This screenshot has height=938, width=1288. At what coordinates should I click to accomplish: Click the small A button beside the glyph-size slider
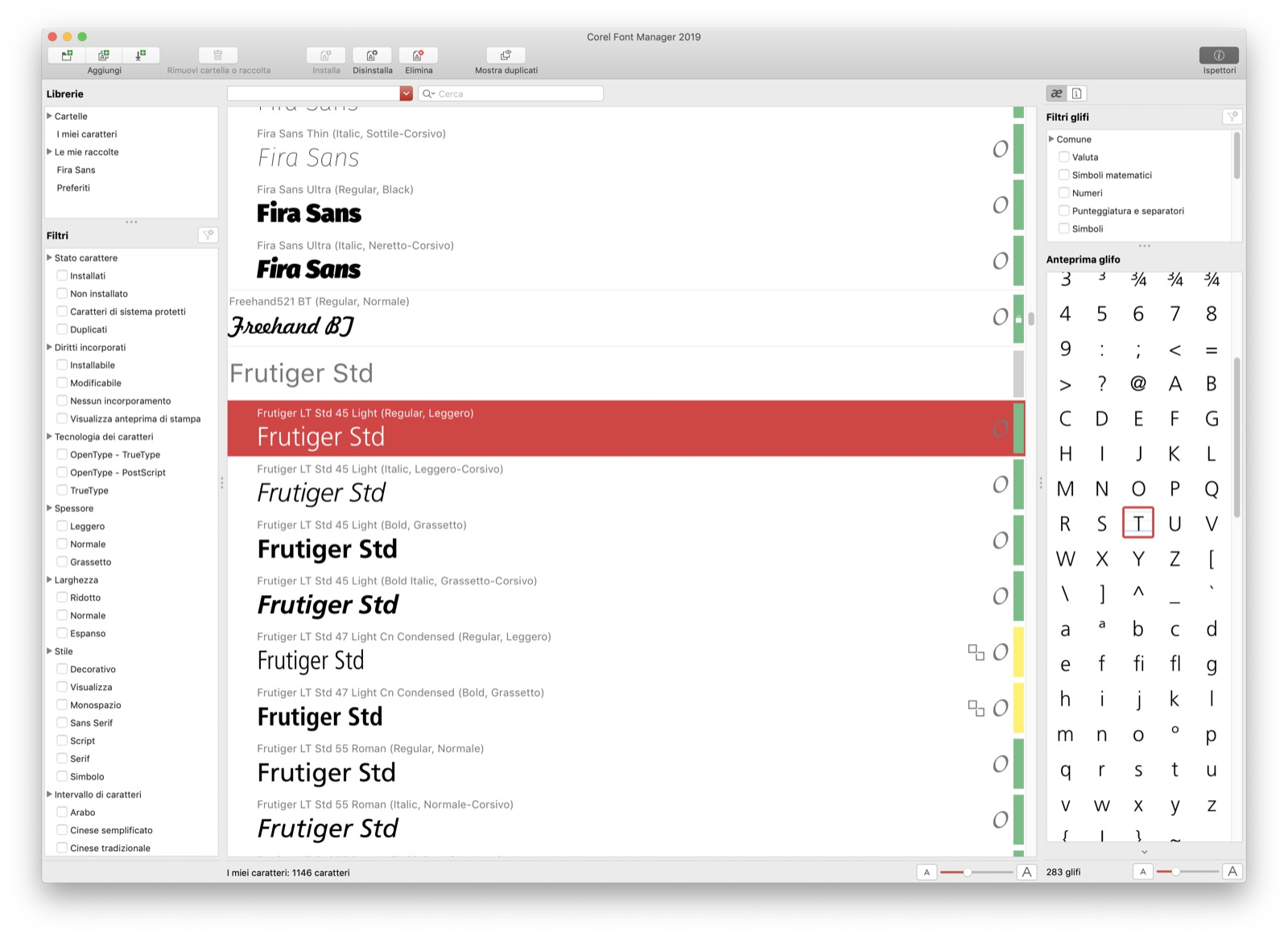(x=1142, y=871)
